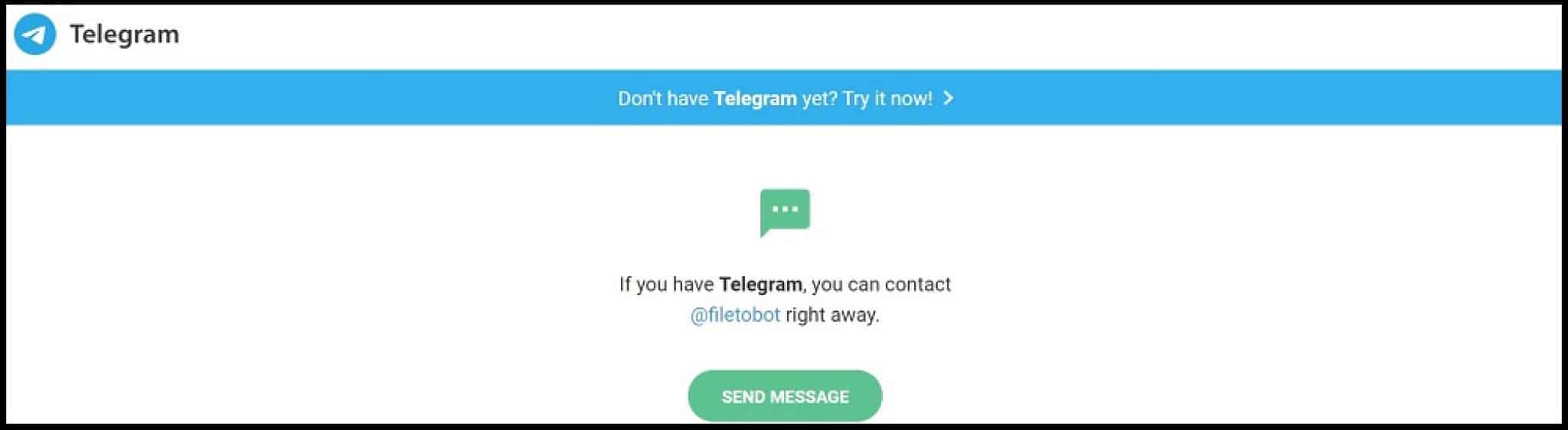
Task: Click the 'right away.' text after the username
Action: tap(832, 315)
